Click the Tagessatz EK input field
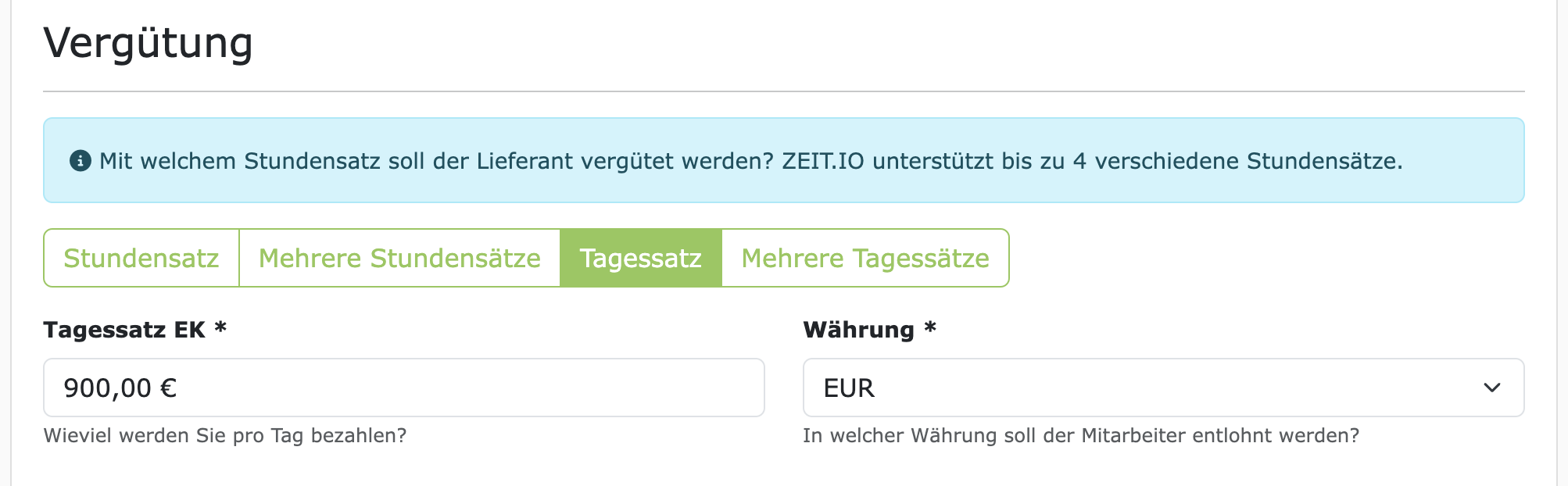 click(403, 387)
